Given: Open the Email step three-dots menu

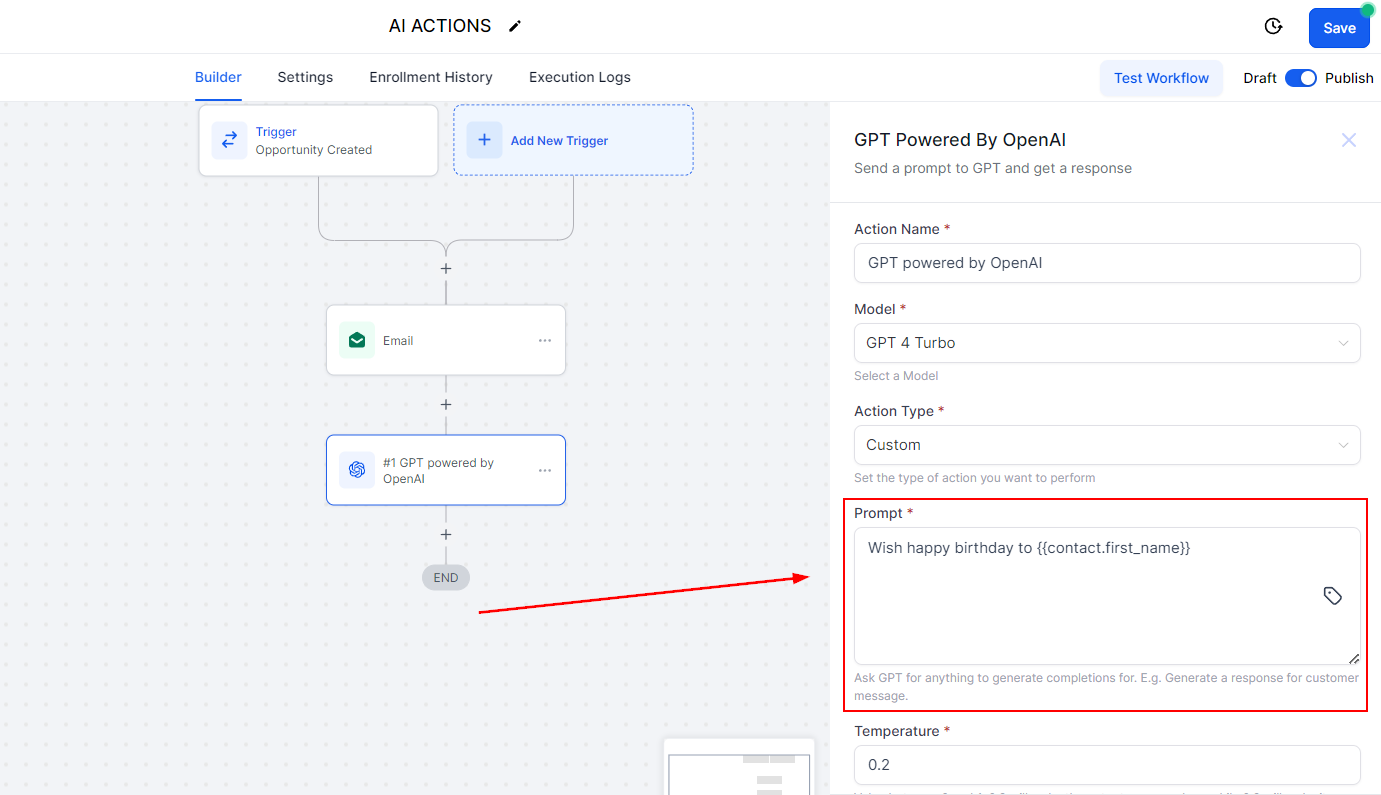Looking at the screenshot, I should coord(545,341).
